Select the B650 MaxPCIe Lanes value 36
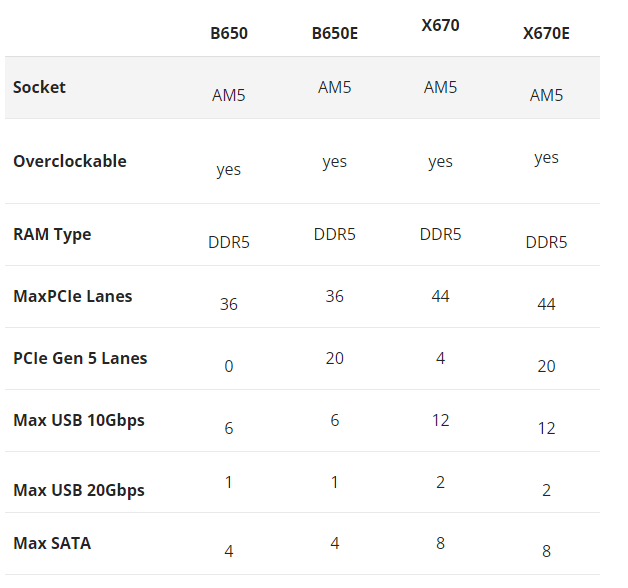 (x=228, y=304)
